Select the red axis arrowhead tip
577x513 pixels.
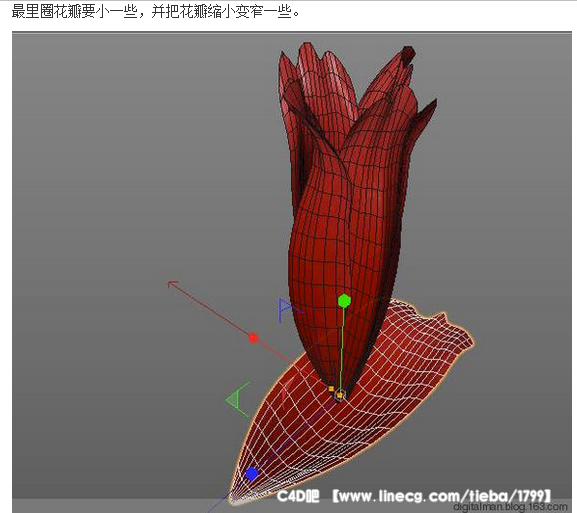click(x=172, y=284)
